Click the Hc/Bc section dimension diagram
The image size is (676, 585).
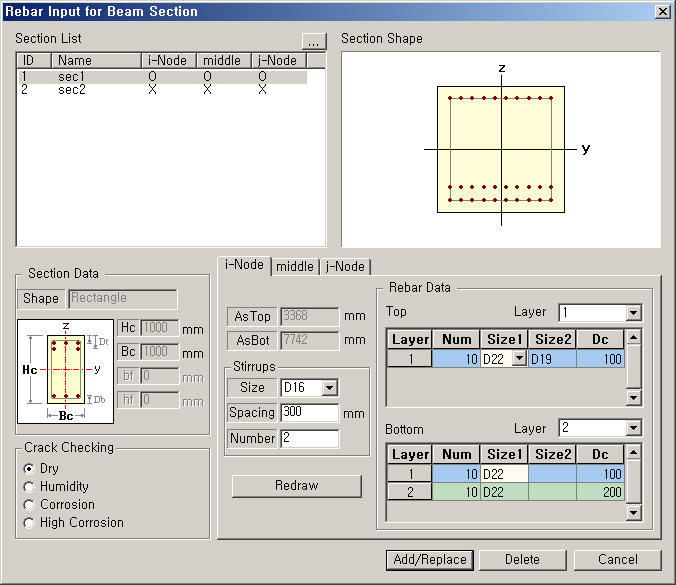tap(65, 369)
